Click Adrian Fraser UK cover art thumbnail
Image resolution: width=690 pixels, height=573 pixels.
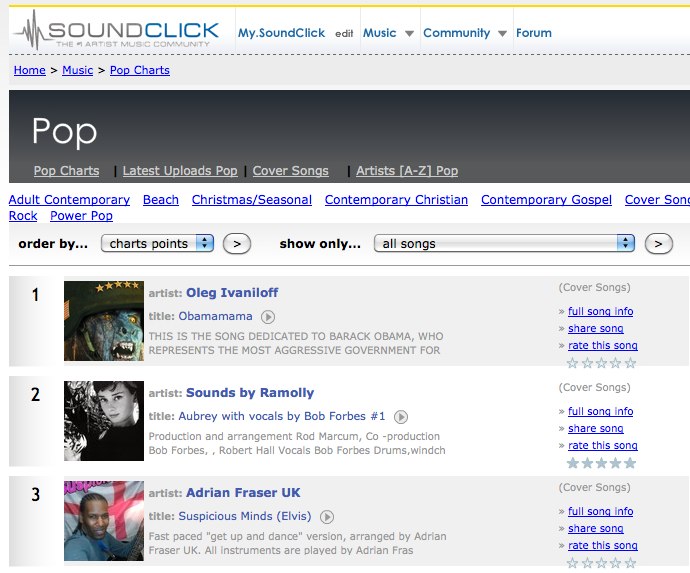click(104, 521)
